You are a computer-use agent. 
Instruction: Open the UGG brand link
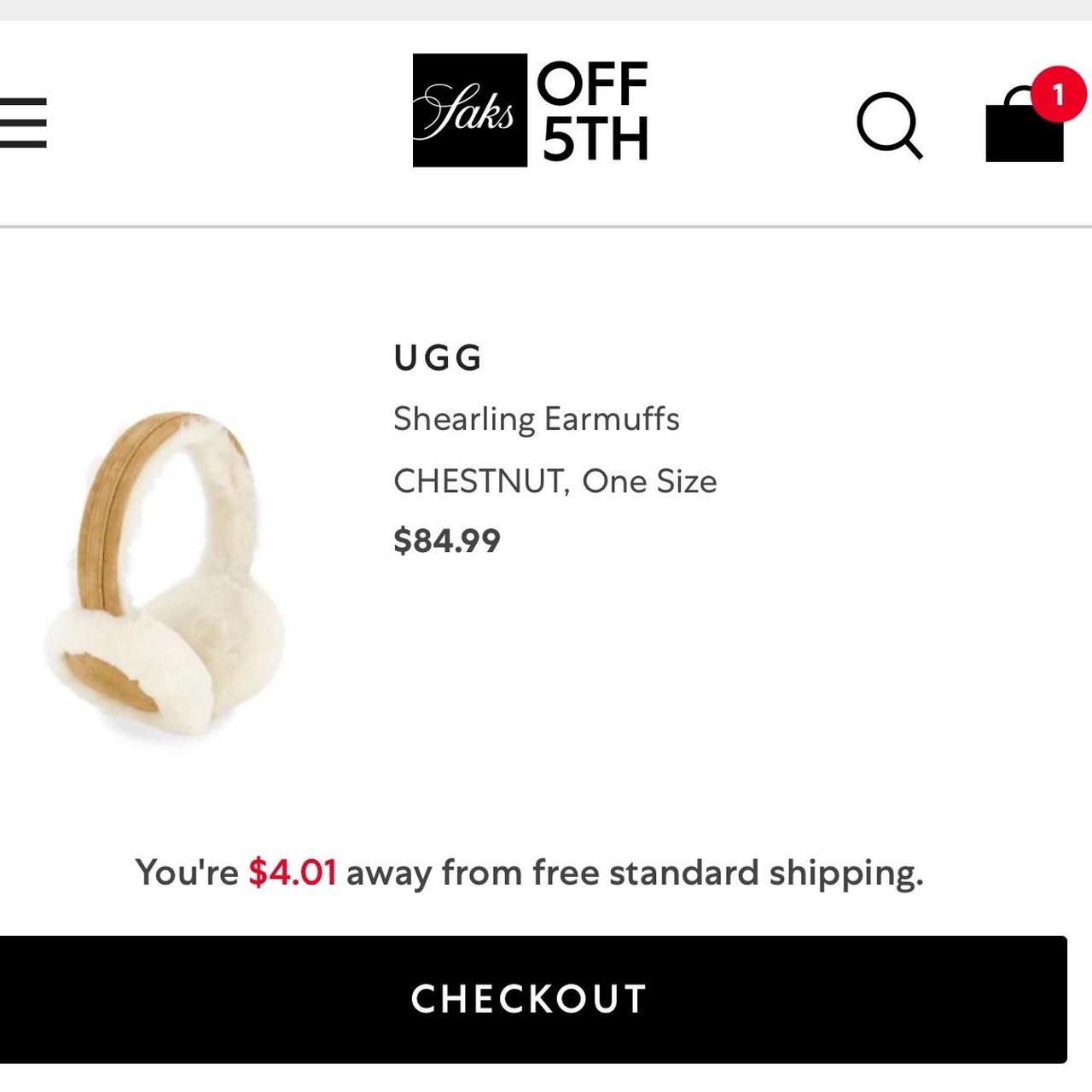(x=439, y=357)
